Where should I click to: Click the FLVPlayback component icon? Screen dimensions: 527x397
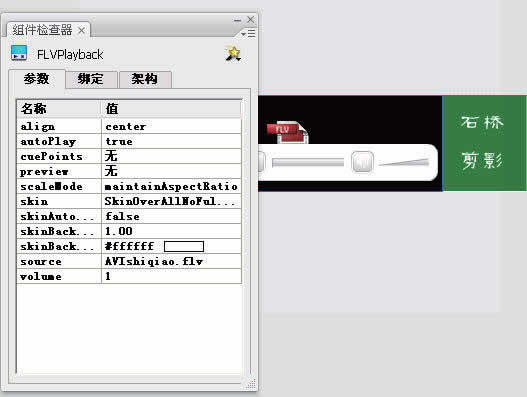(x=19, y=53)
